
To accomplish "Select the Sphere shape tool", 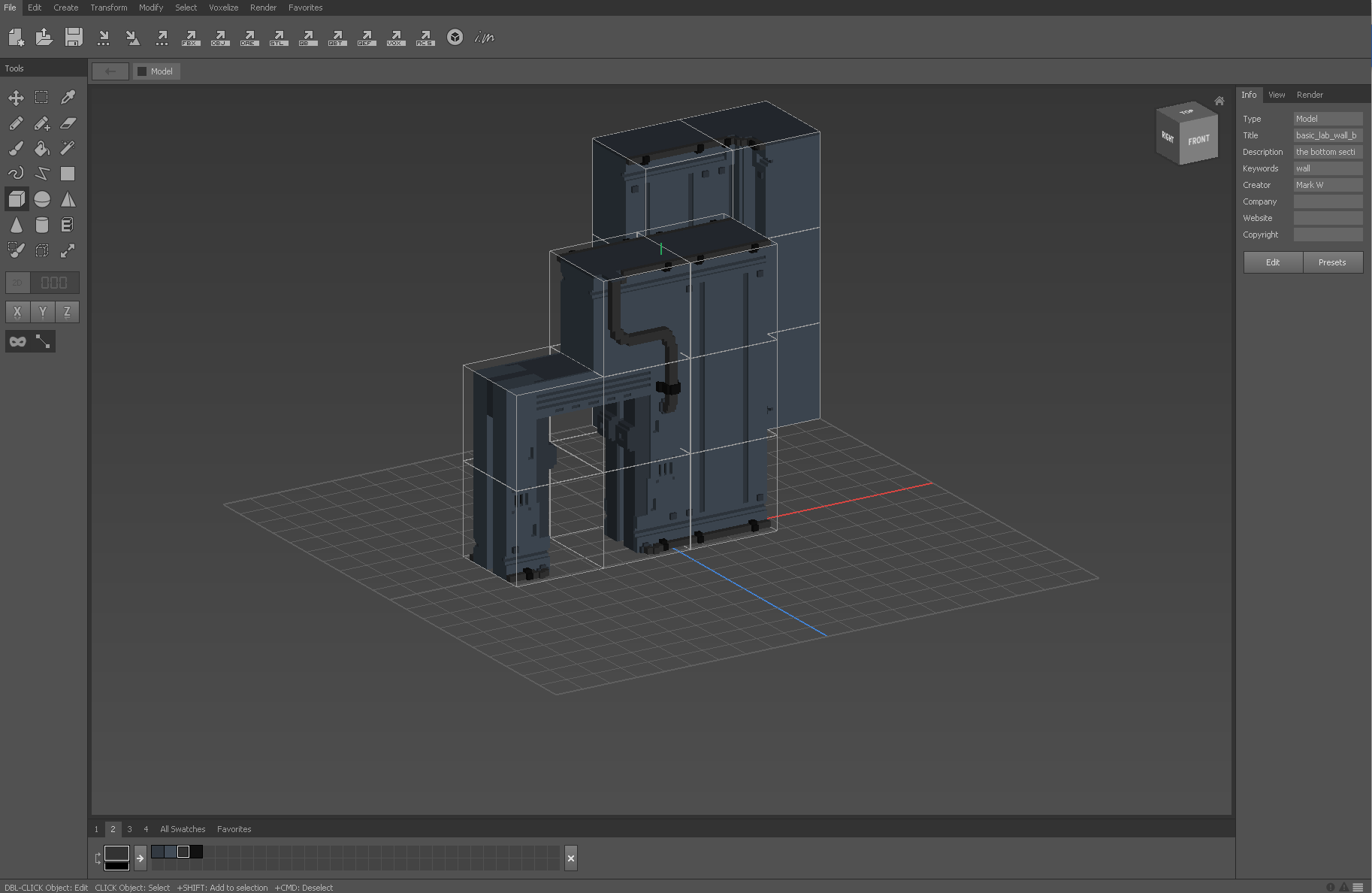I will click(42, 199).
